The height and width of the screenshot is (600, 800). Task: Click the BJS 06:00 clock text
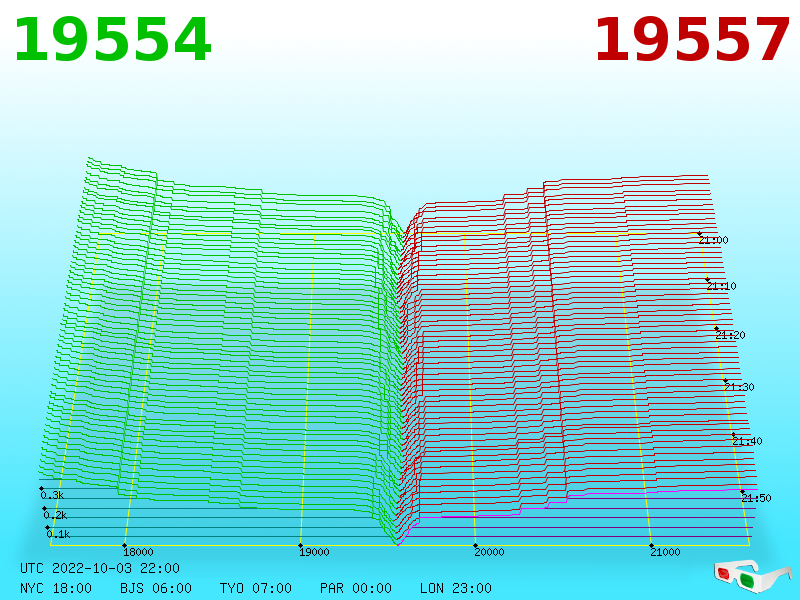[x=156, y=588]
